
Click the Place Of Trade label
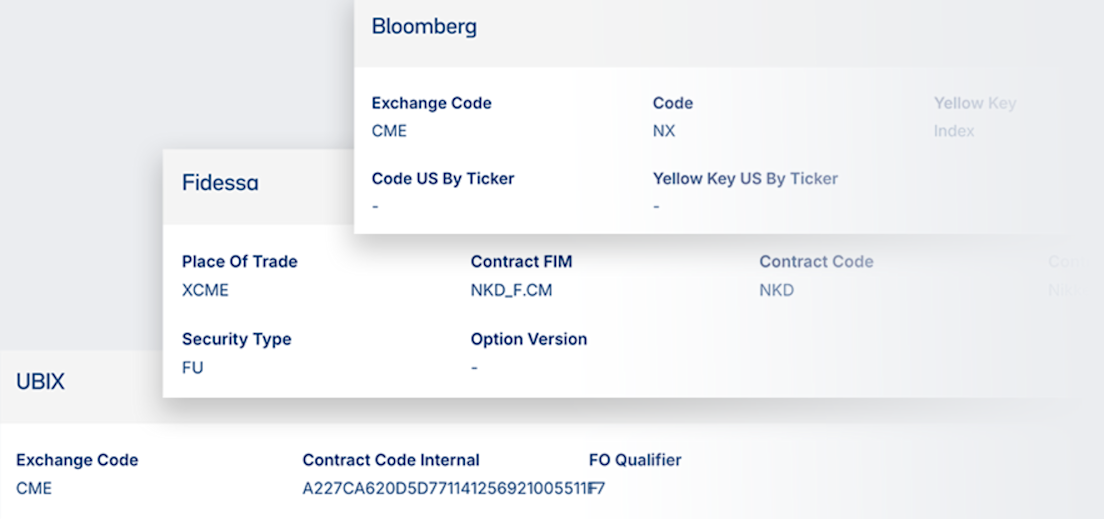pos(239,262)
